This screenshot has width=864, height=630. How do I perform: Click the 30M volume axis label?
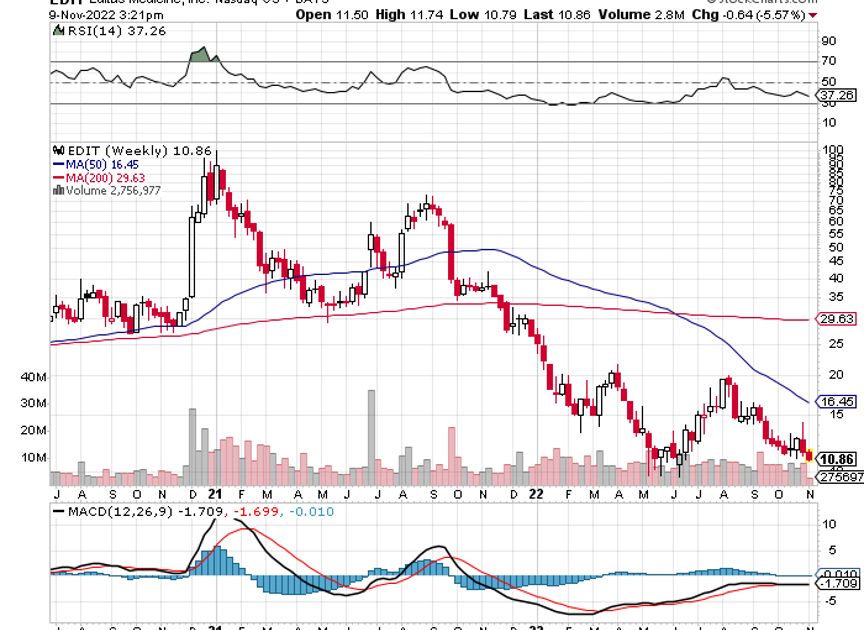coord(33,403)
